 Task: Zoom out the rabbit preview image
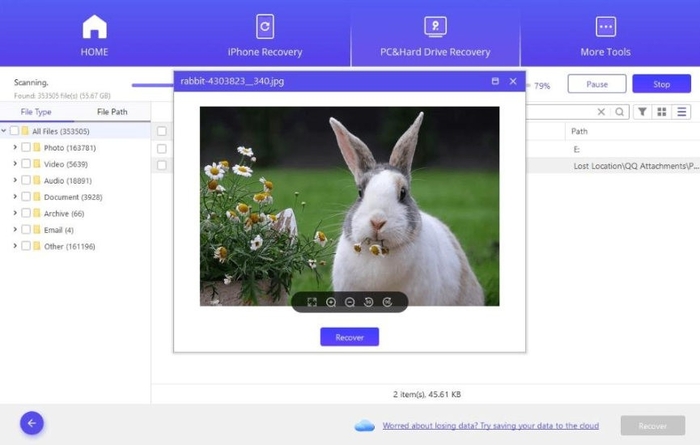click(x=350, y=302)
